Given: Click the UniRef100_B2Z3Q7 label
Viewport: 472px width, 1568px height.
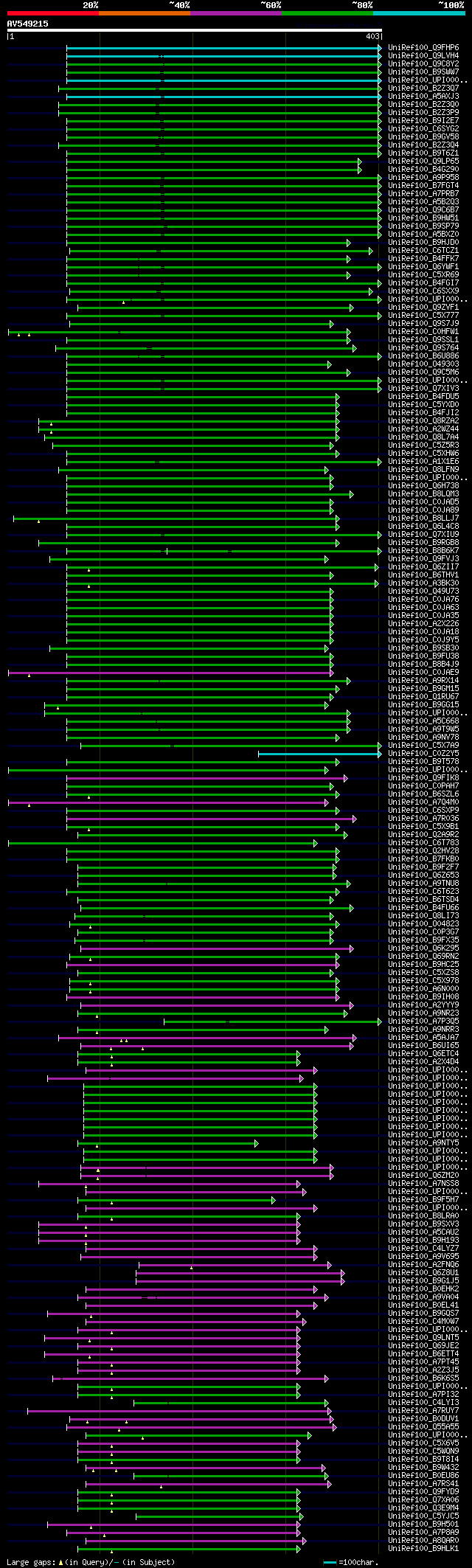Looking at the screenshot, I should pyautogui.click(x=423, y=88).
